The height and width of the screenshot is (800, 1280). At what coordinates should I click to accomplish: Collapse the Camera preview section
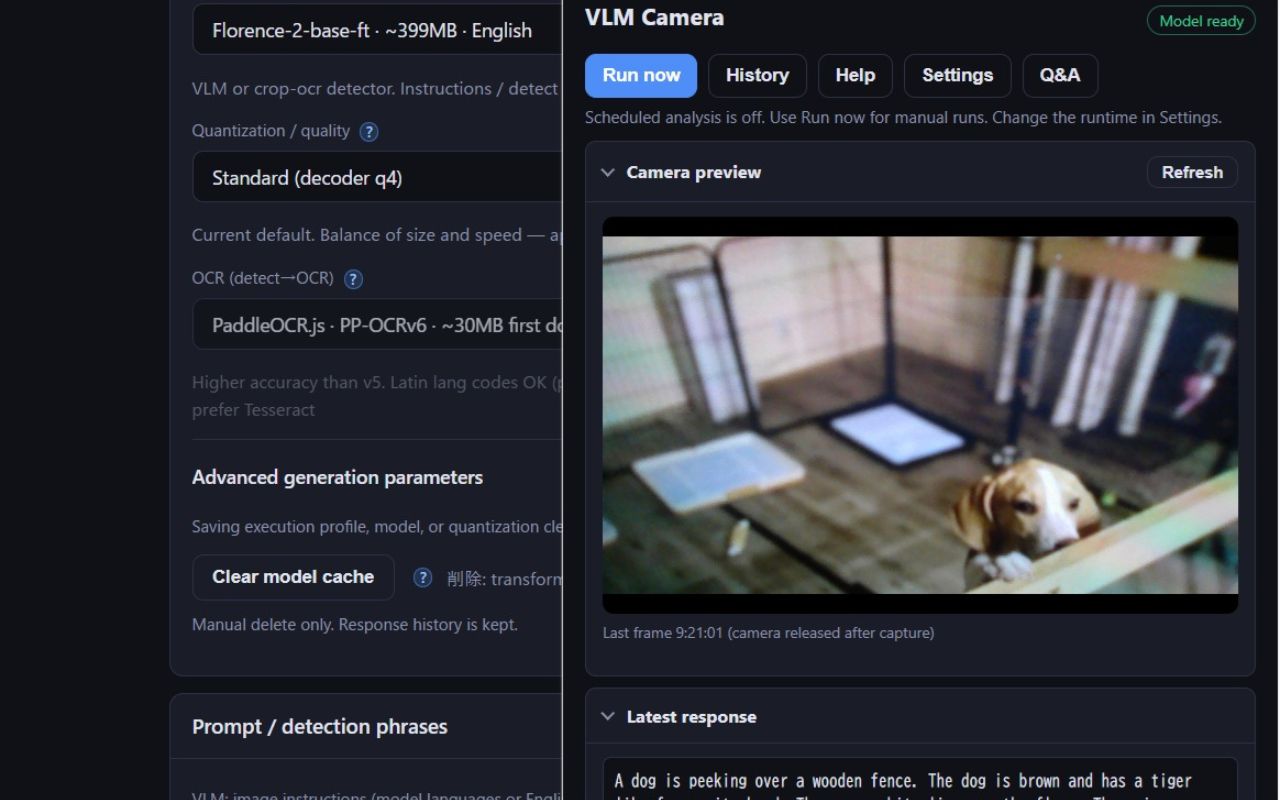coord(607,172)
